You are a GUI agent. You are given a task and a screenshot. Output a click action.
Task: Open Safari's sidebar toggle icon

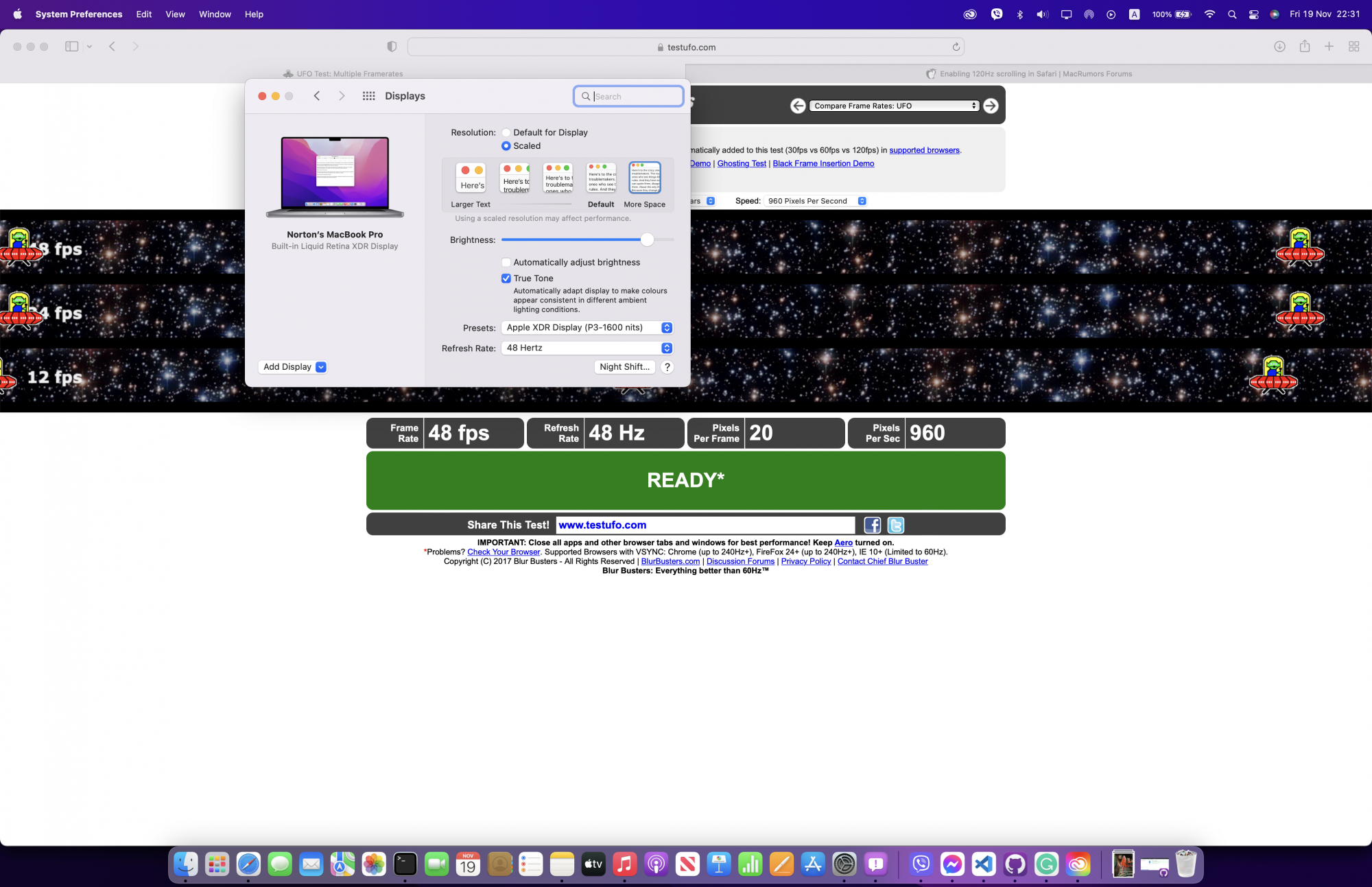[x=71, y=47]
